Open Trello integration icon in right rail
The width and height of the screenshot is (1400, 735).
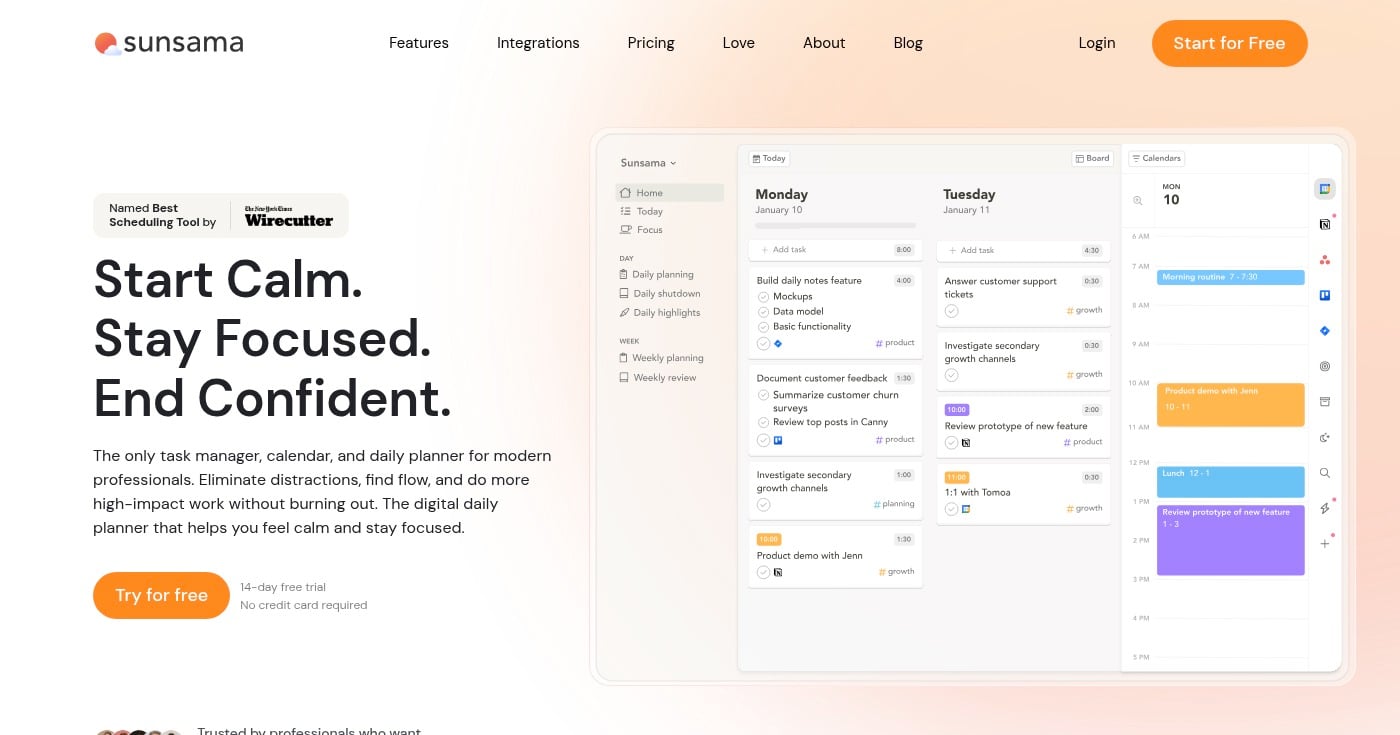tap(1324, 295)
